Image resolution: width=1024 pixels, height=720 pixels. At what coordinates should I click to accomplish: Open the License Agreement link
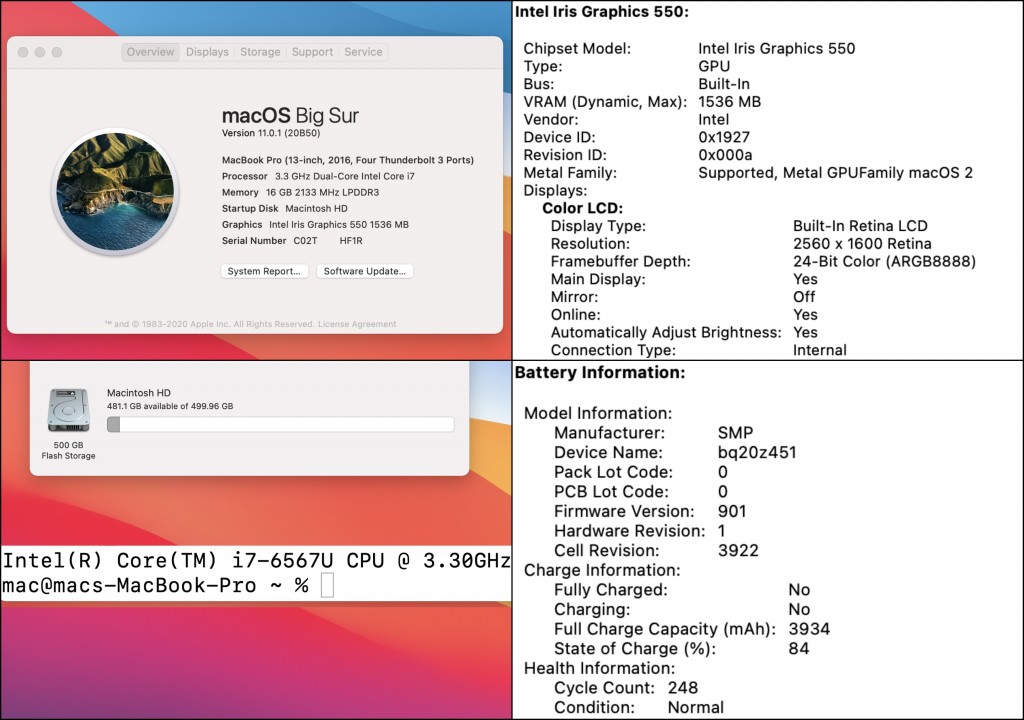(x=357, y=324)
